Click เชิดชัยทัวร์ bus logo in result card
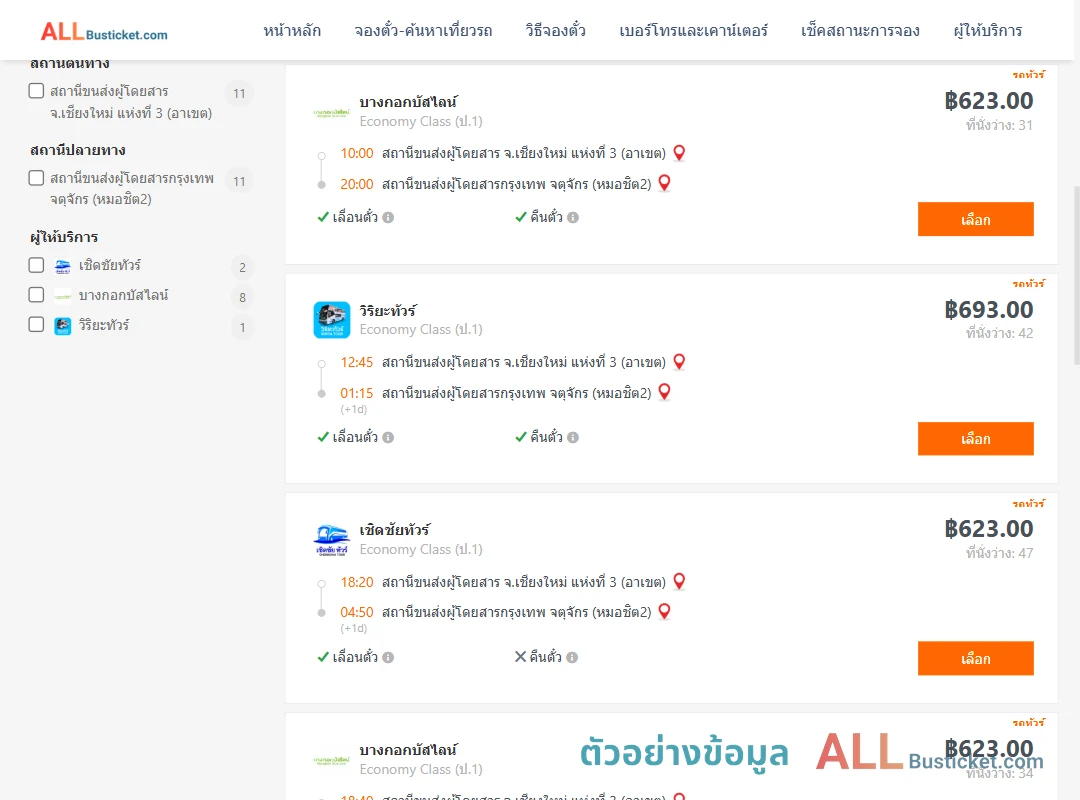The height and width of the screenshot is (800, 1080). point(332,540)
